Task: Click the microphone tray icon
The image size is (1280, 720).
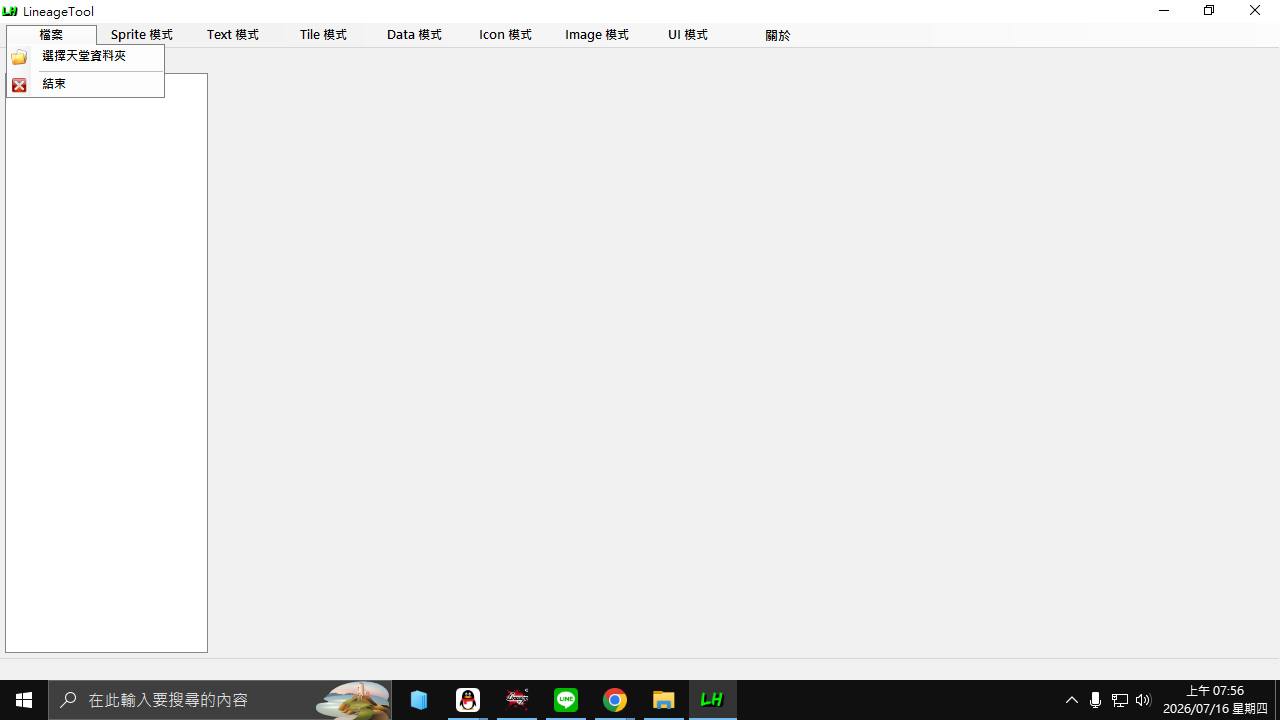Action: tap(1096, 700)
